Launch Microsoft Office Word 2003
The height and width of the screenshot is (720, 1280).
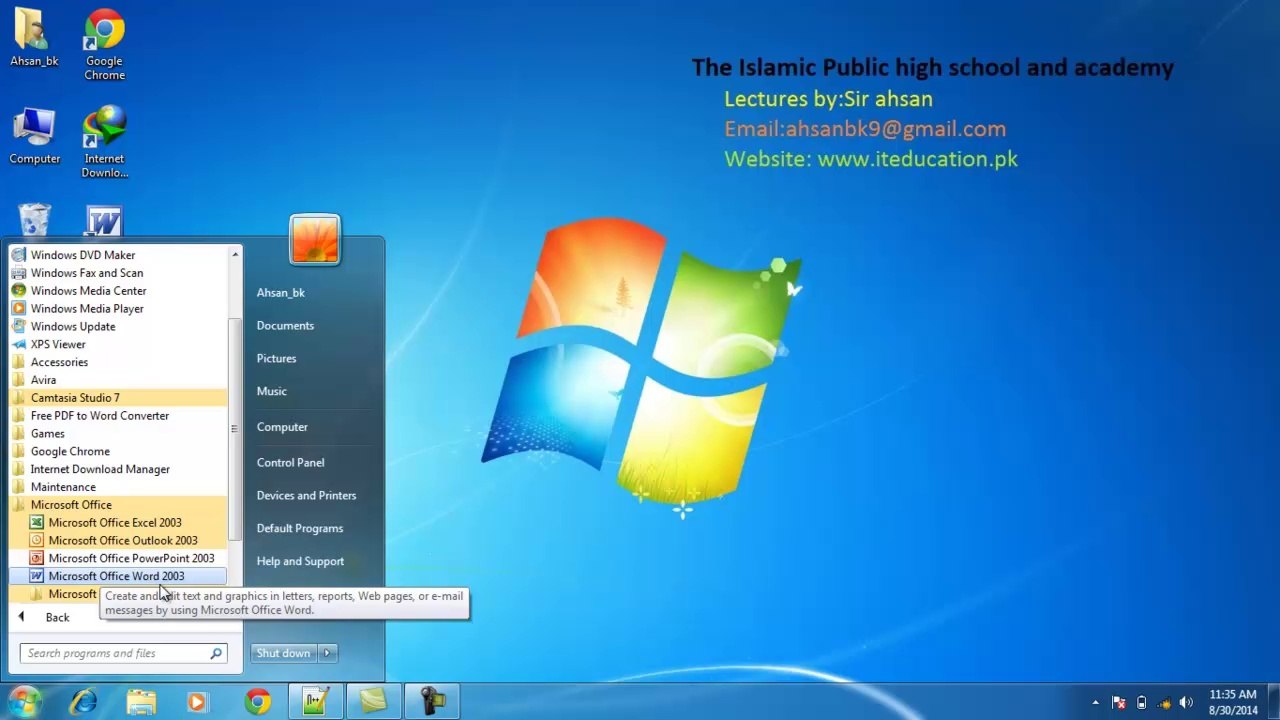(x=117, y=576)
